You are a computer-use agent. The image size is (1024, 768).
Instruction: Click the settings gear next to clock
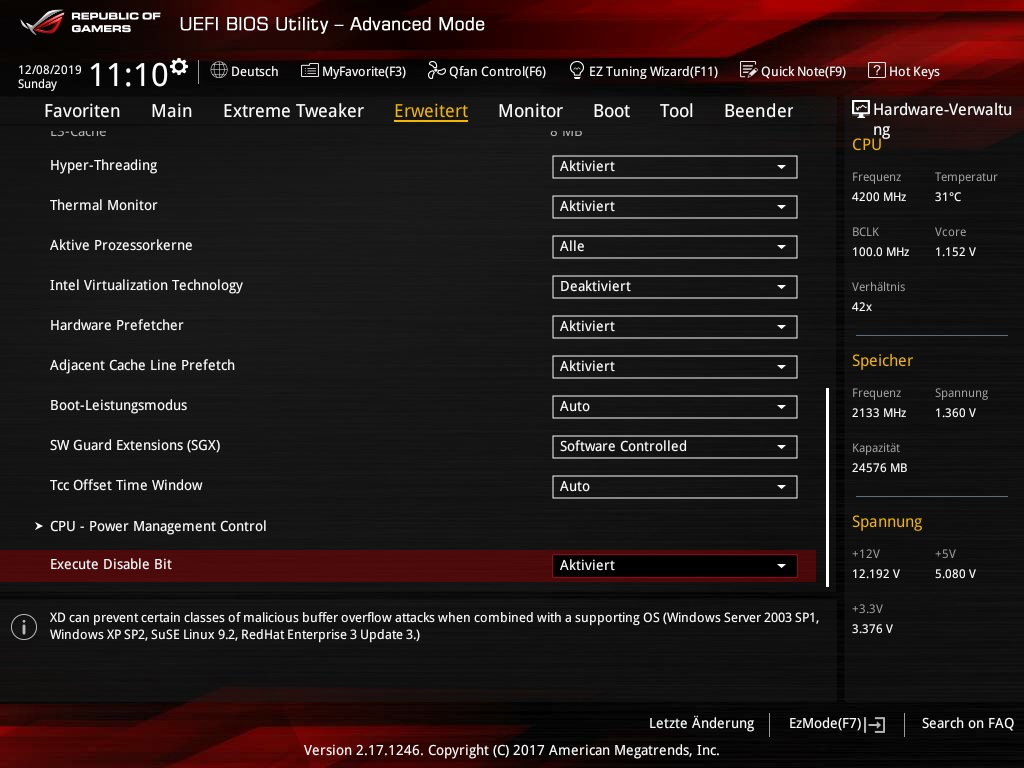[x=179, y=67]
